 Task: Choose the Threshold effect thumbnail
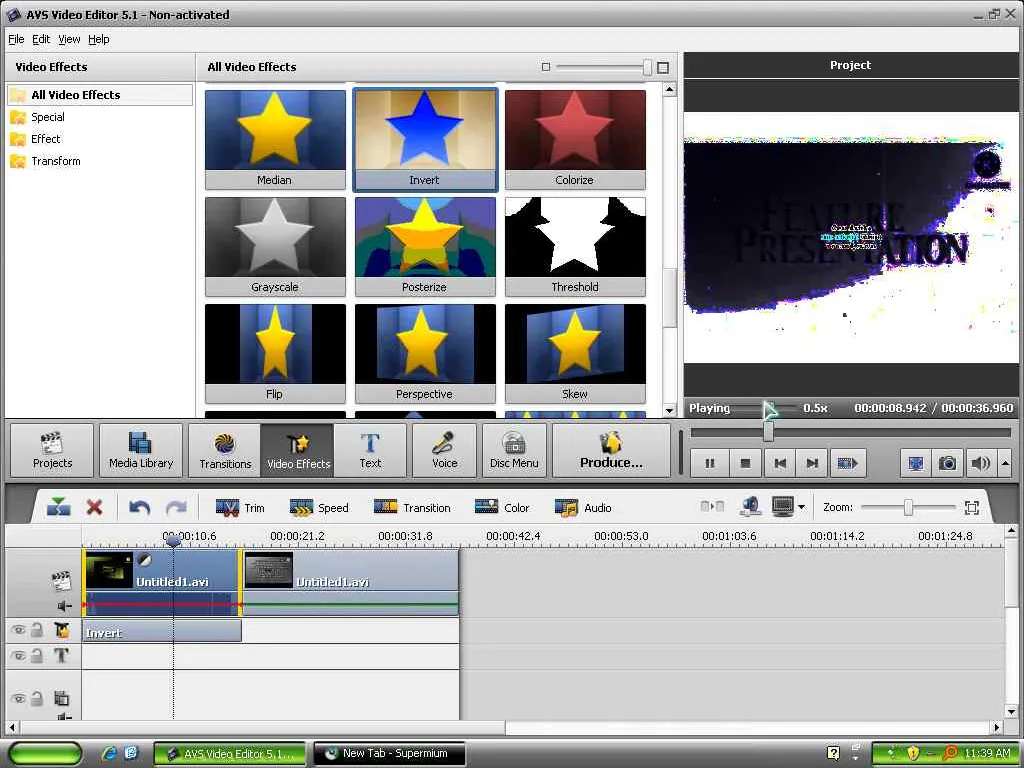pos(575,246)
